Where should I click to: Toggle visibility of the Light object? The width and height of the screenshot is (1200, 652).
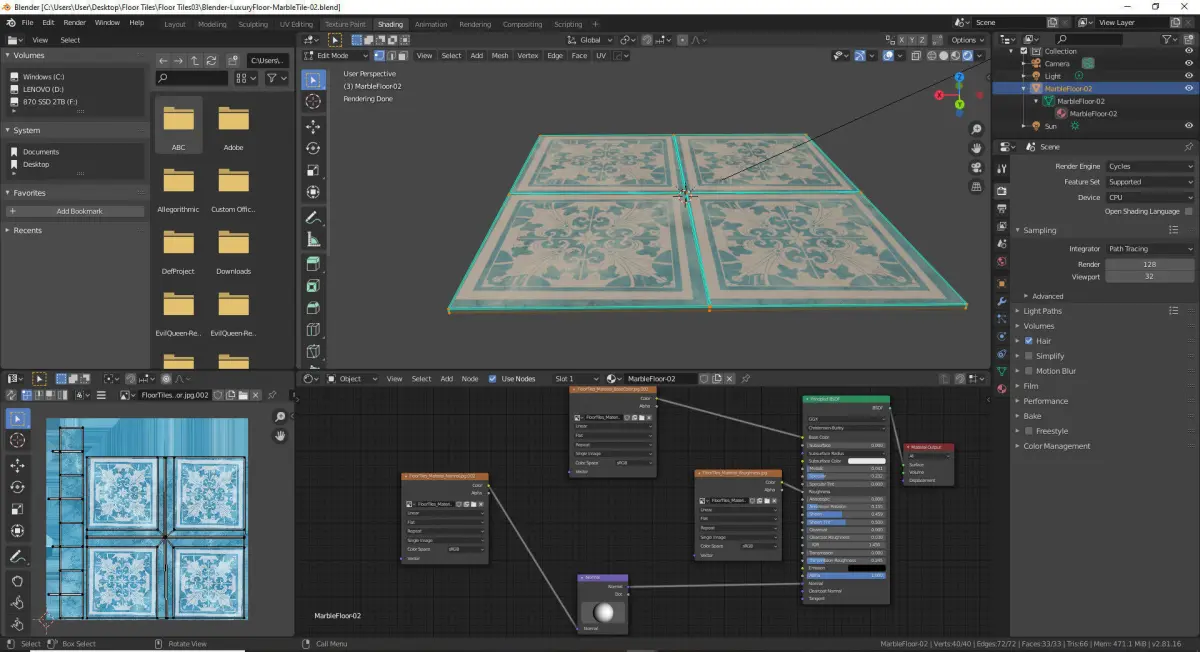[x=1188, y=76]
